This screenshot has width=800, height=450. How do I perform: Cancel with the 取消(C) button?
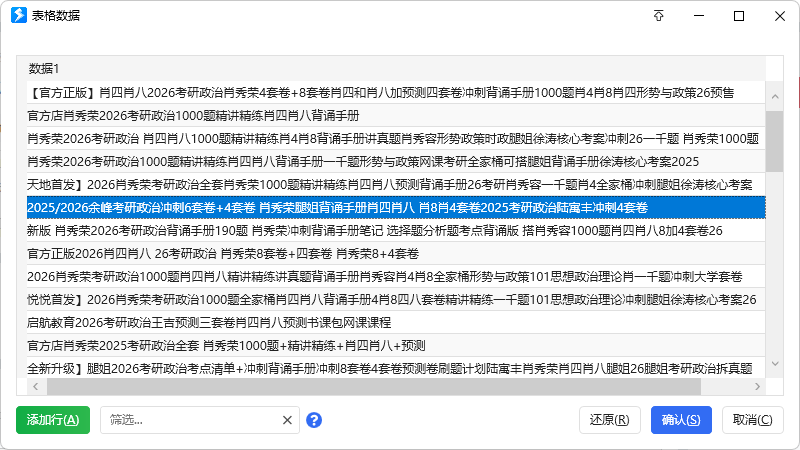(753, 420)
